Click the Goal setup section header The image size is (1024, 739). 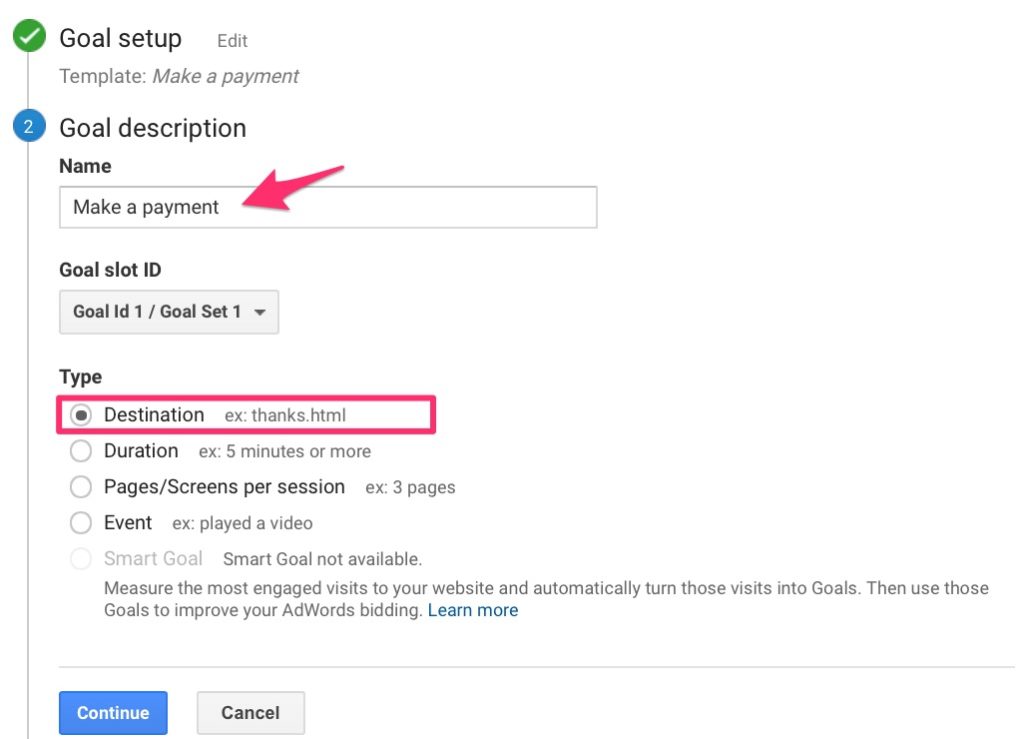pos(120,38)
